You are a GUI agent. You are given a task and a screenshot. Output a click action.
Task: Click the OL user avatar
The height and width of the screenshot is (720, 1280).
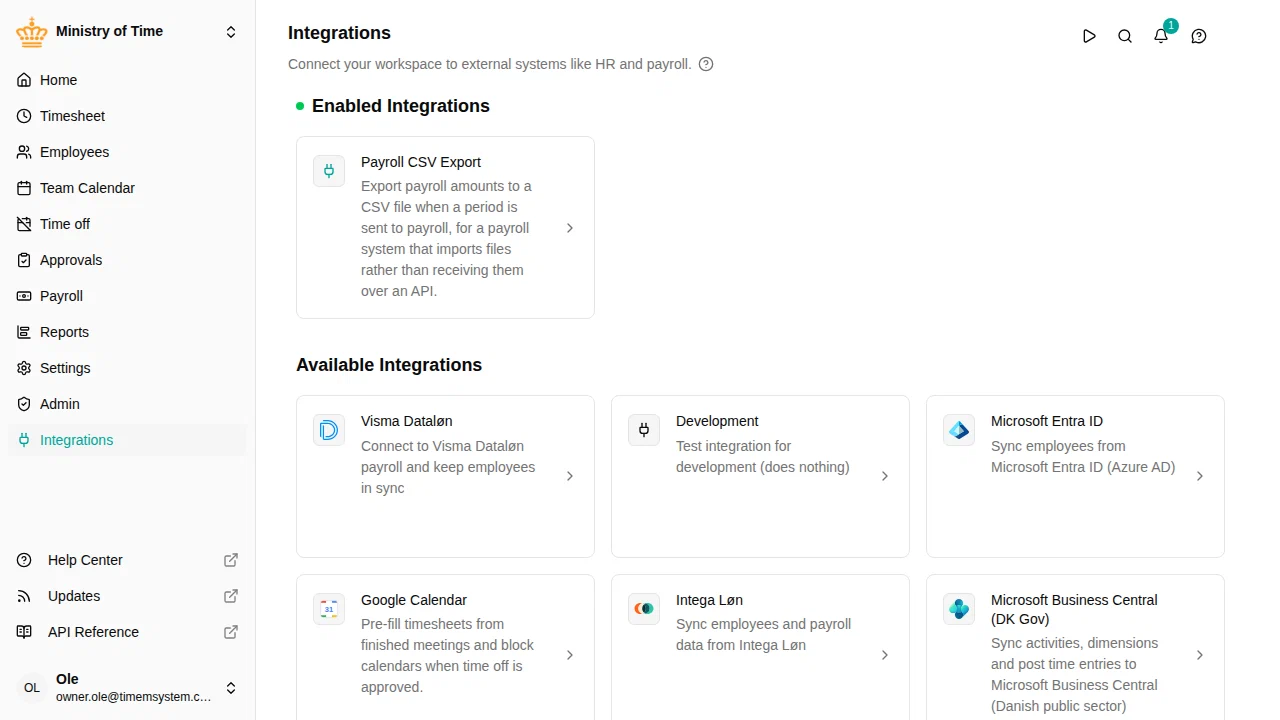click(x=32, y=688)
